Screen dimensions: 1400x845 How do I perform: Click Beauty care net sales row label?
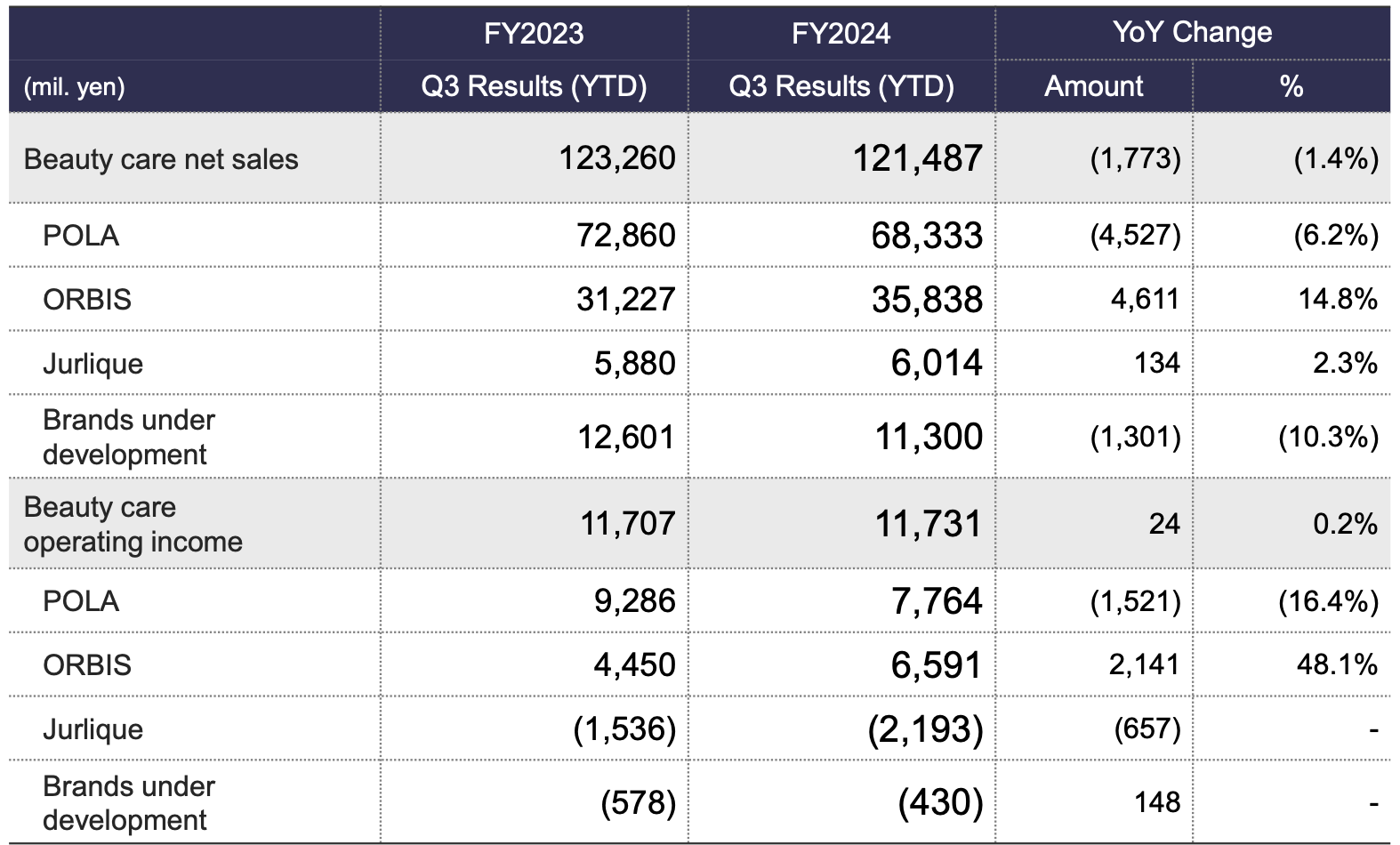(161, 159)
